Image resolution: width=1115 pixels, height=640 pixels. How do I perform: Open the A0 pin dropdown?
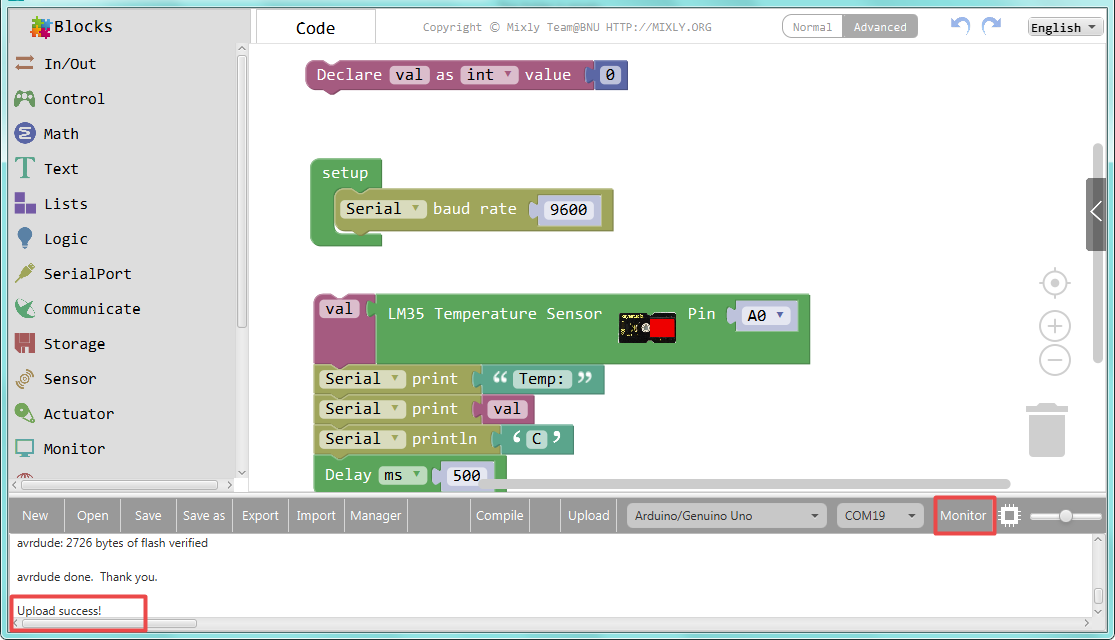765,316
